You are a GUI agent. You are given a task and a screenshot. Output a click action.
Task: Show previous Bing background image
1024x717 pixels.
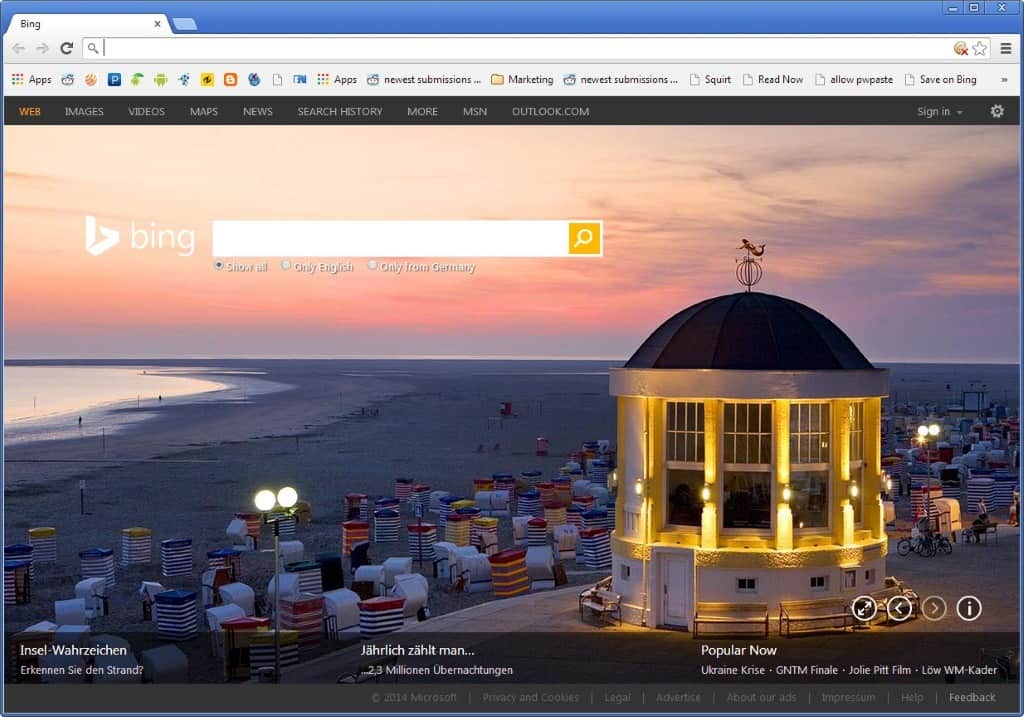[x=899, y=609]
